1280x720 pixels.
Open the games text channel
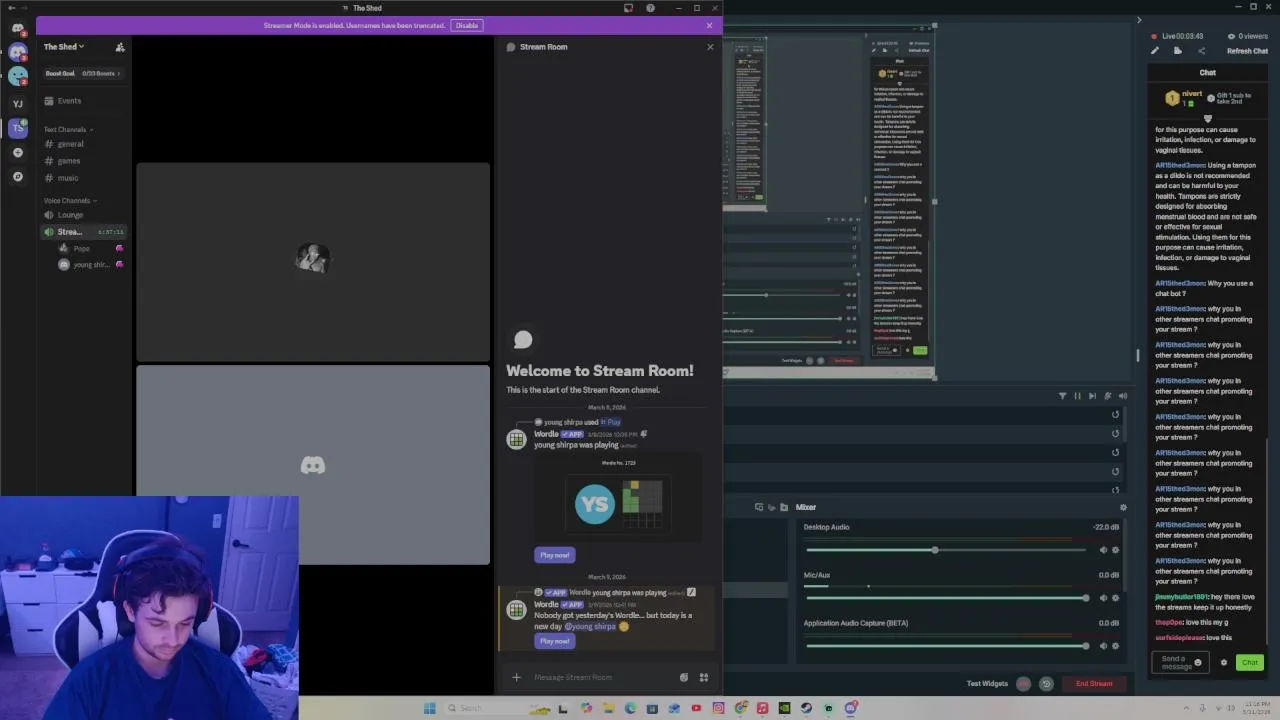coord(69,161)
